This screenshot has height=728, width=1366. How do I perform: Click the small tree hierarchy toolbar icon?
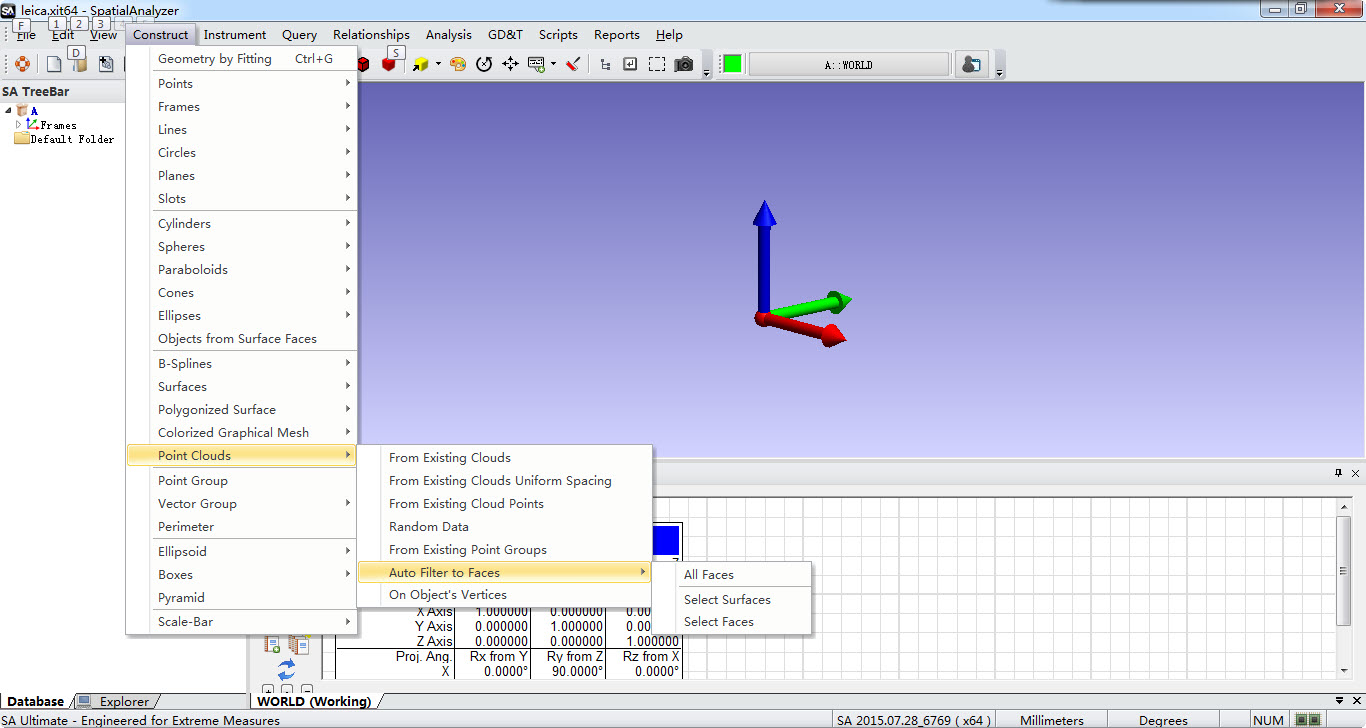(605, 65)
